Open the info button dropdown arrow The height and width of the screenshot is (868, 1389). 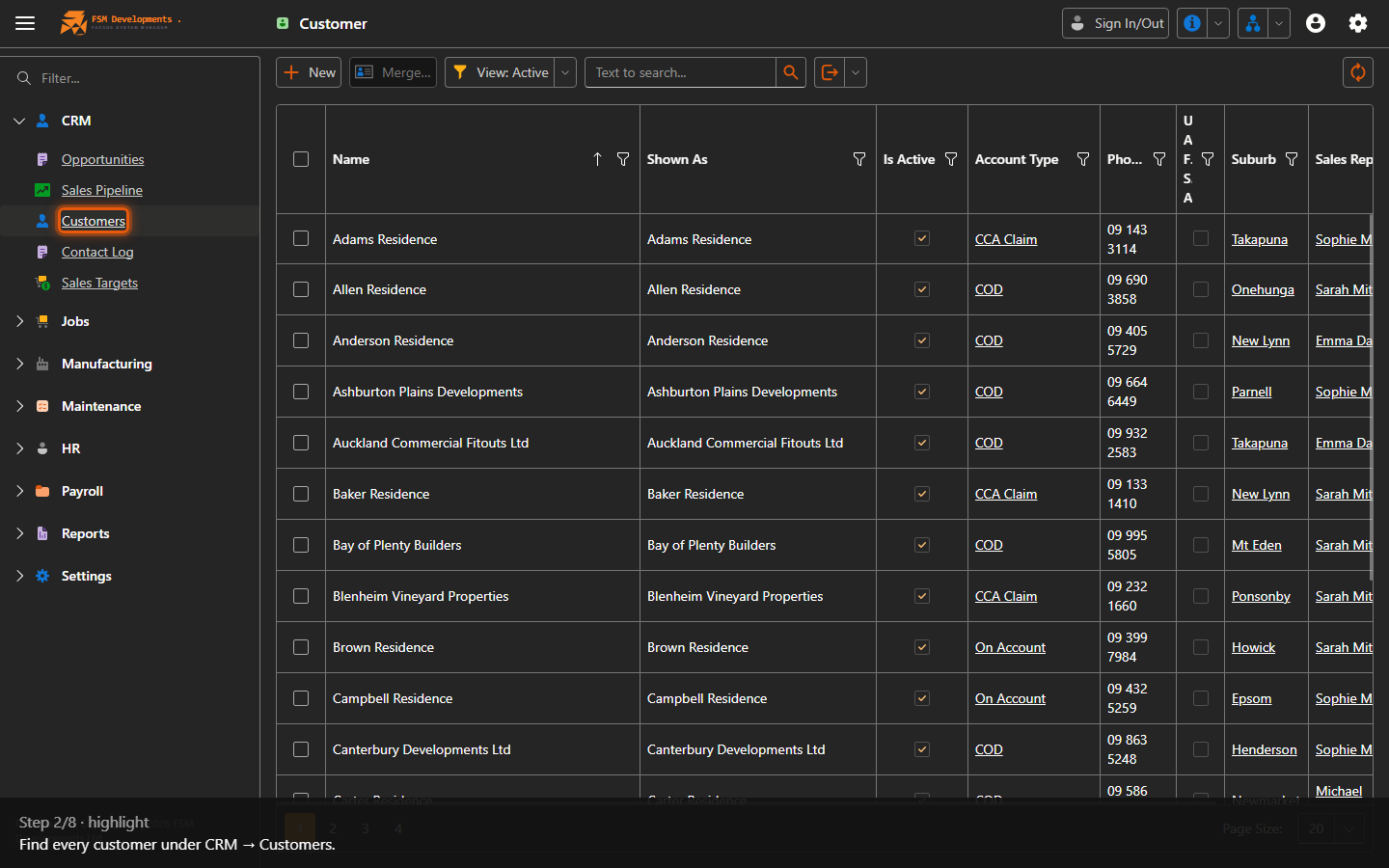pyautogui.click(x=1218, y=23)
